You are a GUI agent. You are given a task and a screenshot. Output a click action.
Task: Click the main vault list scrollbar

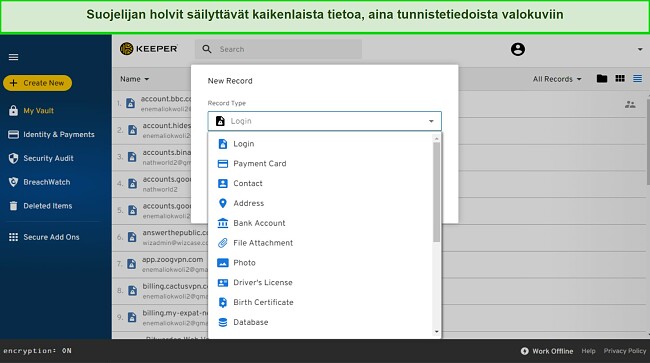(647, 141)
